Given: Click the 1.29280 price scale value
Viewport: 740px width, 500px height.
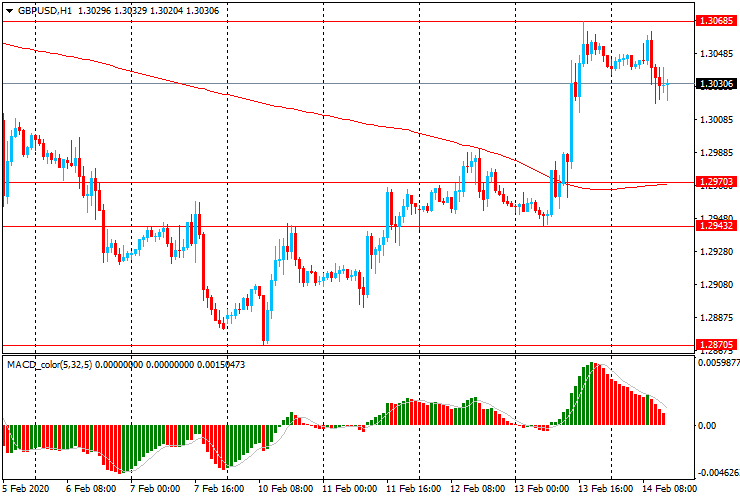Looking at the screenshot, I should (x=716, y=252).
